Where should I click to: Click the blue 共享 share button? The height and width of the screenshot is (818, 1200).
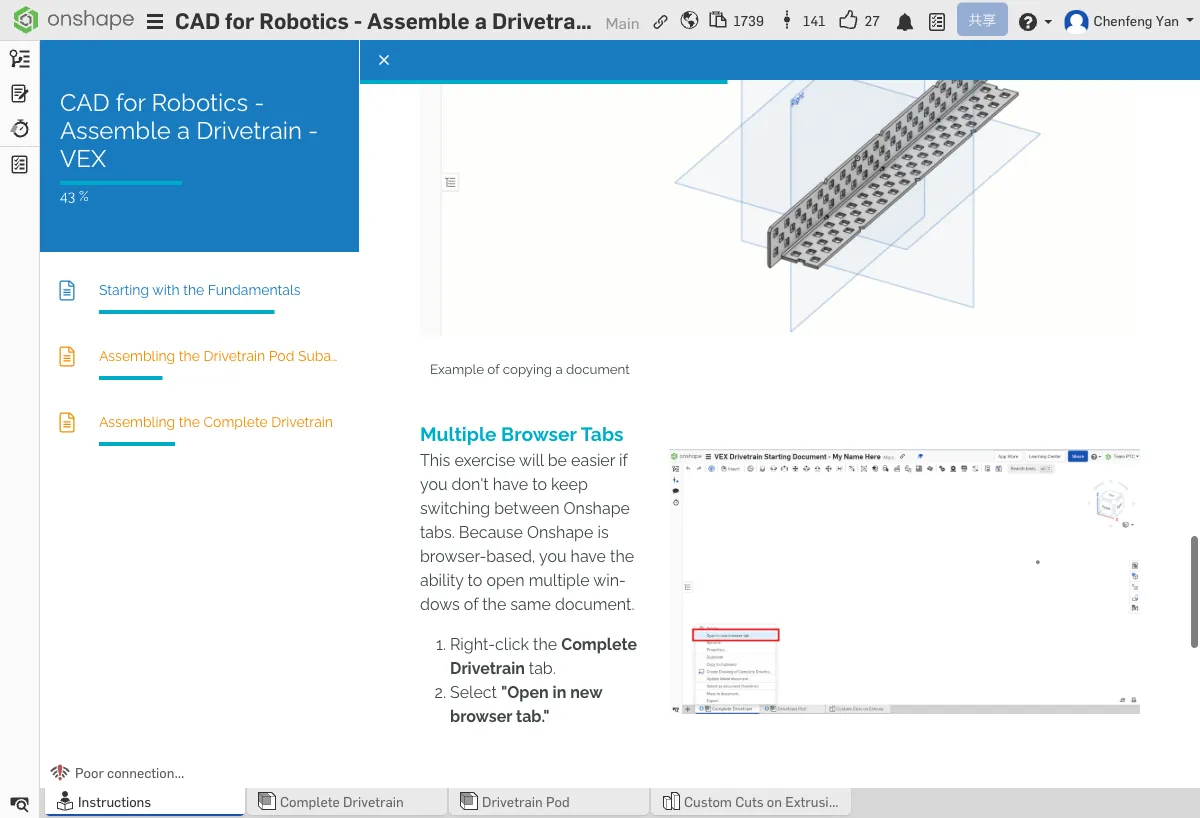[982, 20]
